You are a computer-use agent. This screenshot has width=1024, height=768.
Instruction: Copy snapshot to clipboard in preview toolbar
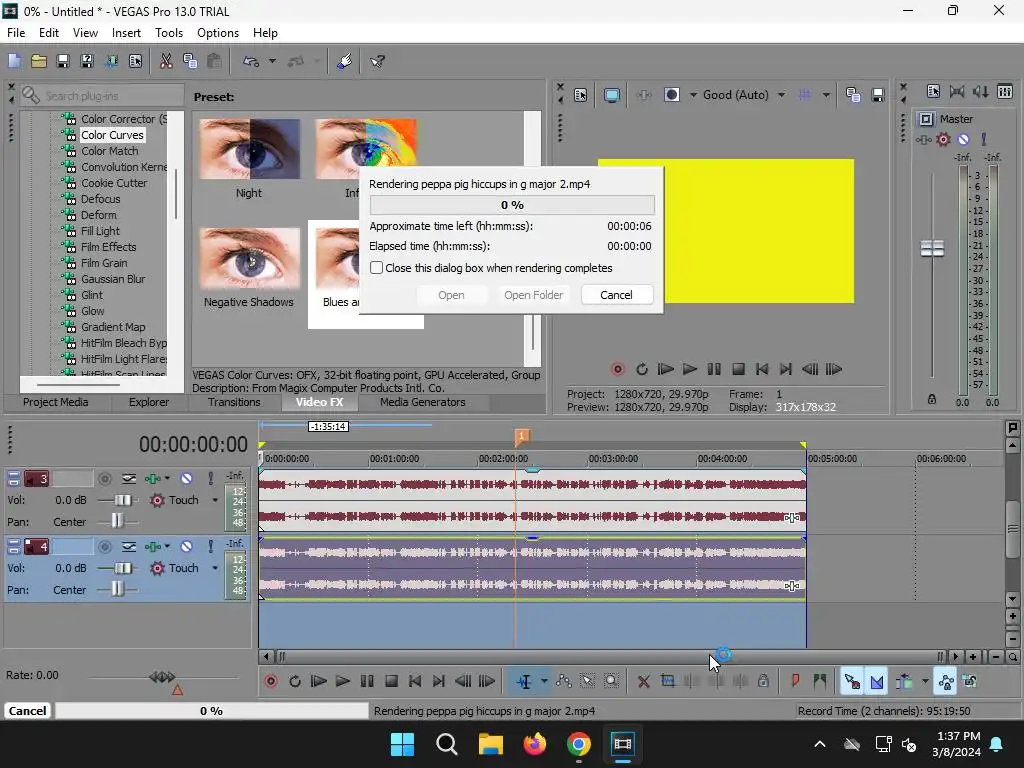(x=853, y=95)
